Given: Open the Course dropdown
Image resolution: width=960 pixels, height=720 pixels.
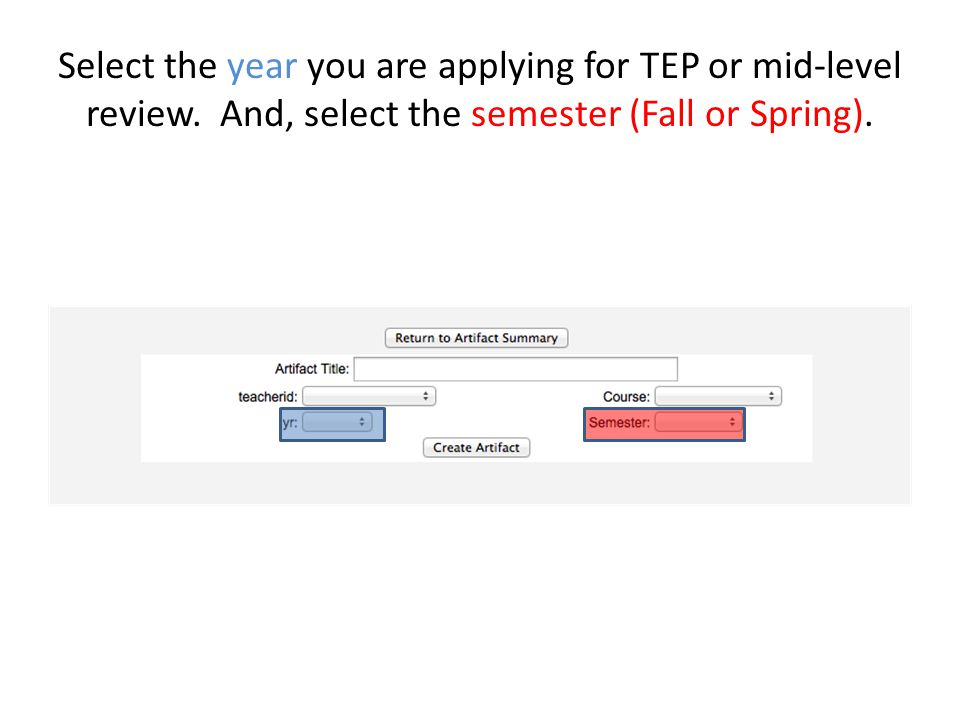Looking at the screenshot, I should click(718, 397).
